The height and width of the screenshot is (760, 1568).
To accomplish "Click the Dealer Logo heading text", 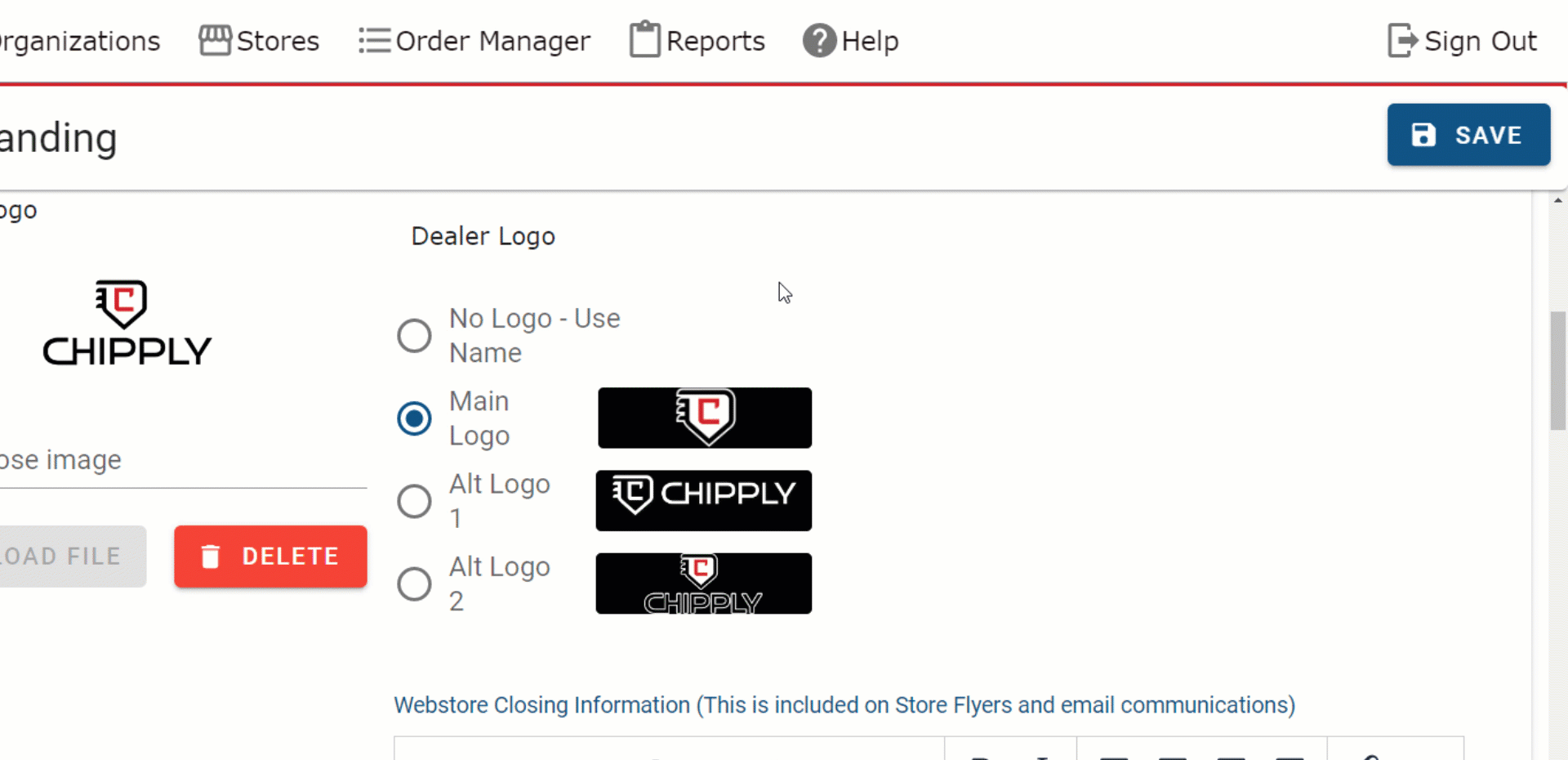I will (483, 236).
